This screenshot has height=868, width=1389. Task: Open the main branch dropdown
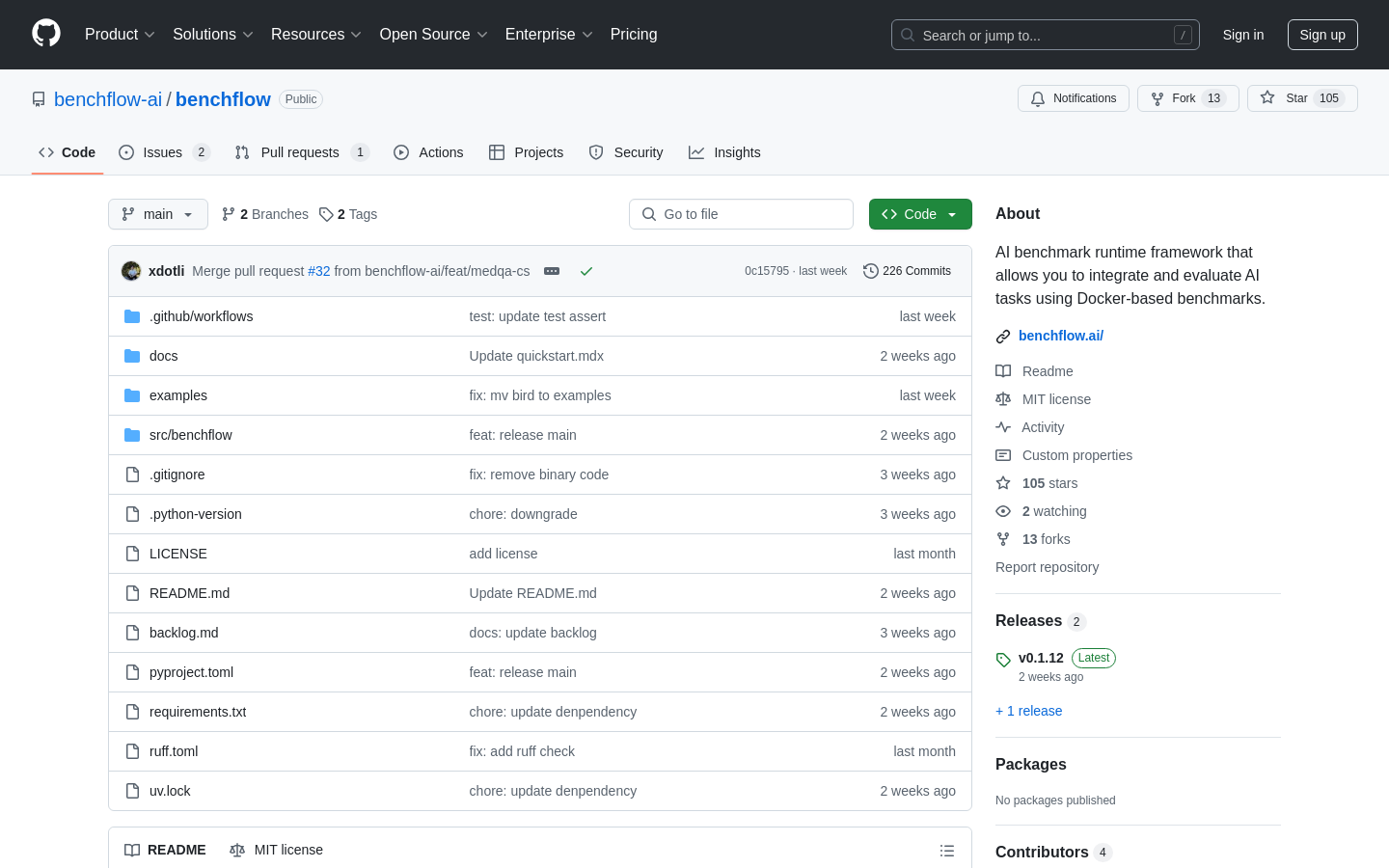(158, 214)
